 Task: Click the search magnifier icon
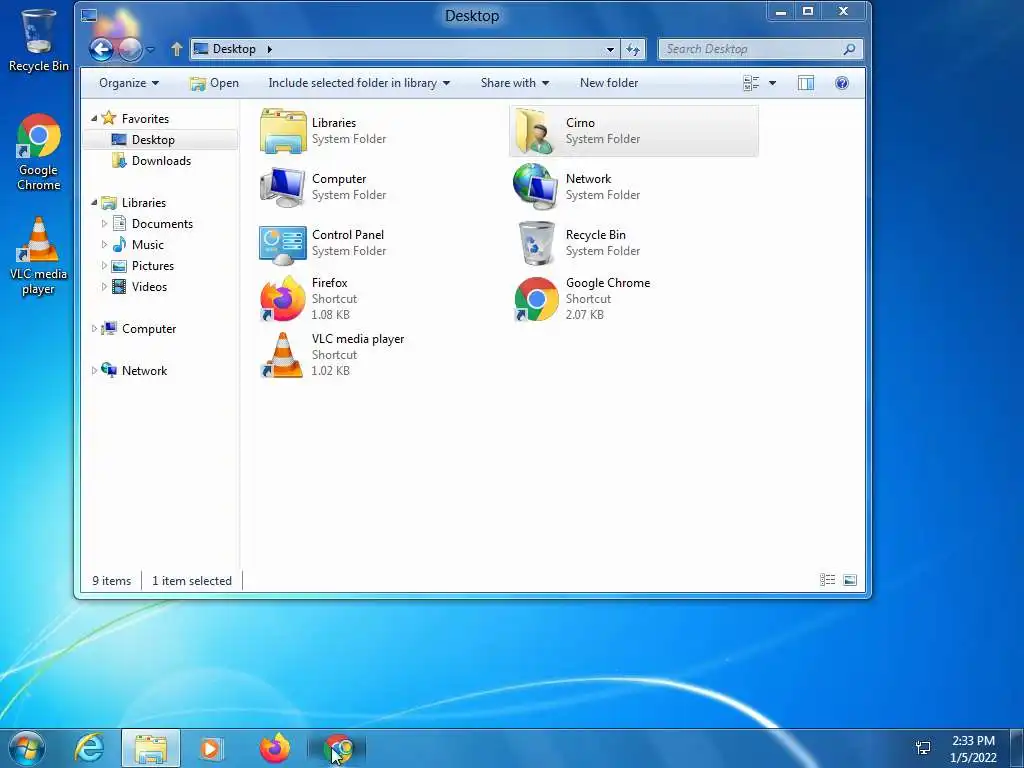pos(849,49)
